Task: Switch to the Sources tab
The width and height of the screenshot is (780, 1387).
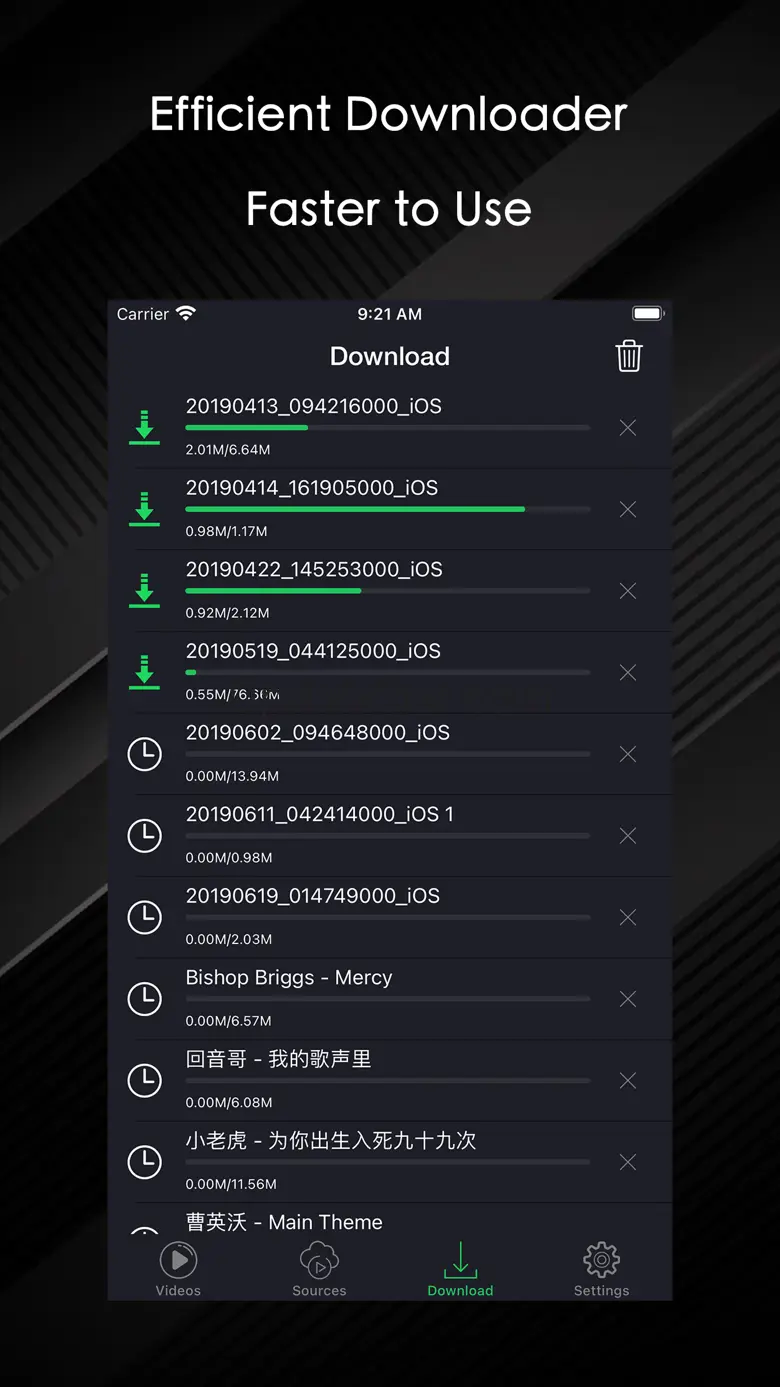Action: pyautogui.click(x=319, y=1269)
